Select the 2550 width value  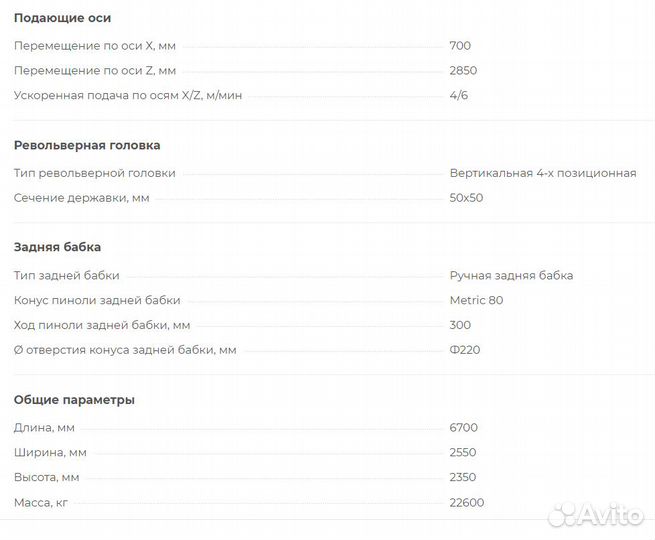point(463,453)
